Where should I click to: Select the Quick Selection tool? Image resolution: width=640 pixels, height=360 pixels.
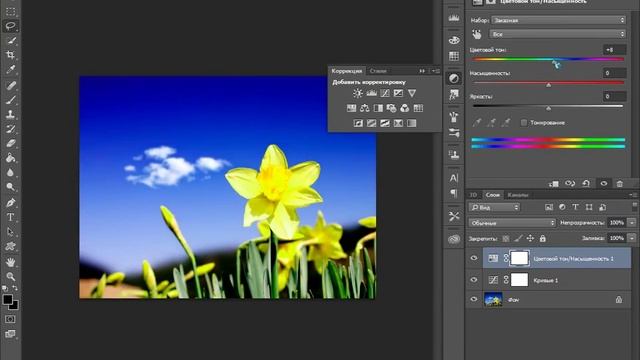[x=11, y=40]
